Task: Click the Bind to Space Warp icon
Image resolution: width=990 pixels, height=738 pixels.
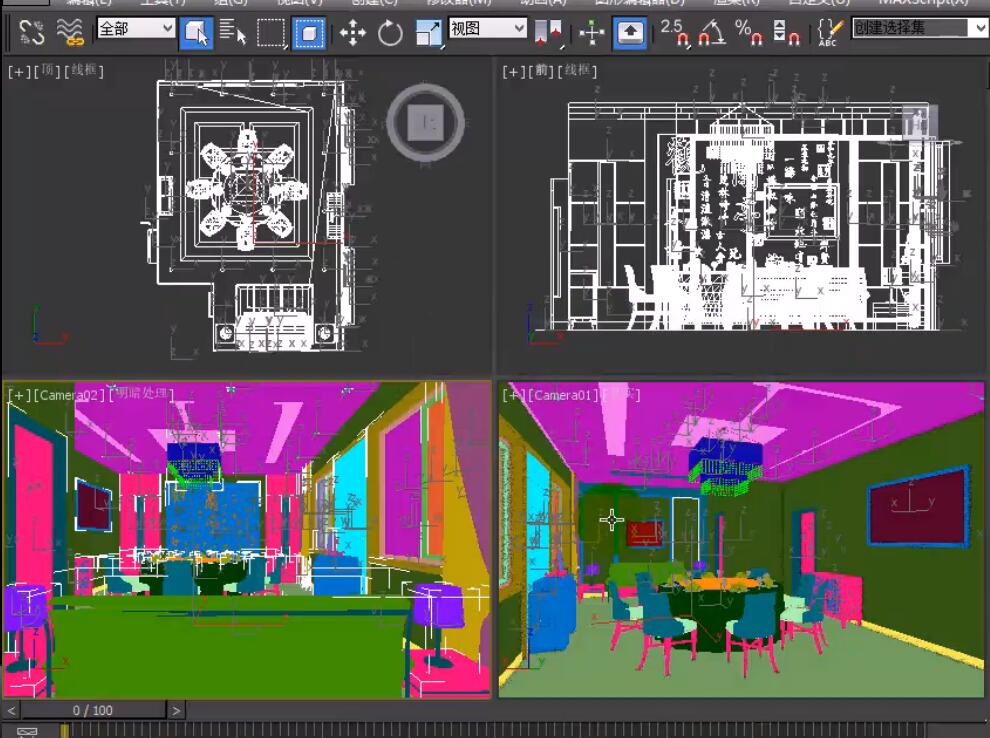Action: click(70, 33)
